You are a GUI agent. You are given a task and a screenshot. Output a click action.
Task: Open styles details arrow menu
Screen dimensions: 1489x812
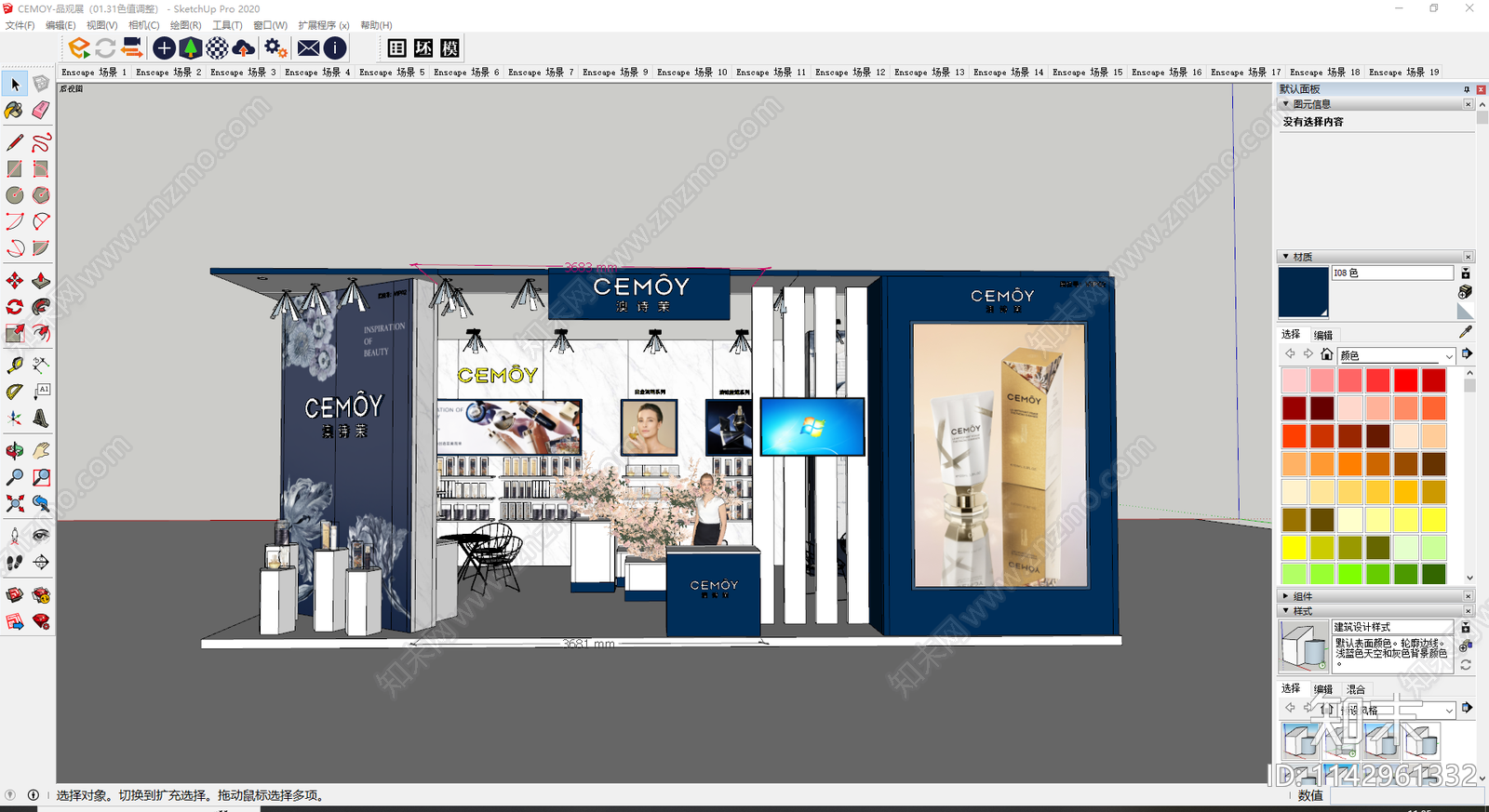pyautogui.click(x=1467, y=709)
